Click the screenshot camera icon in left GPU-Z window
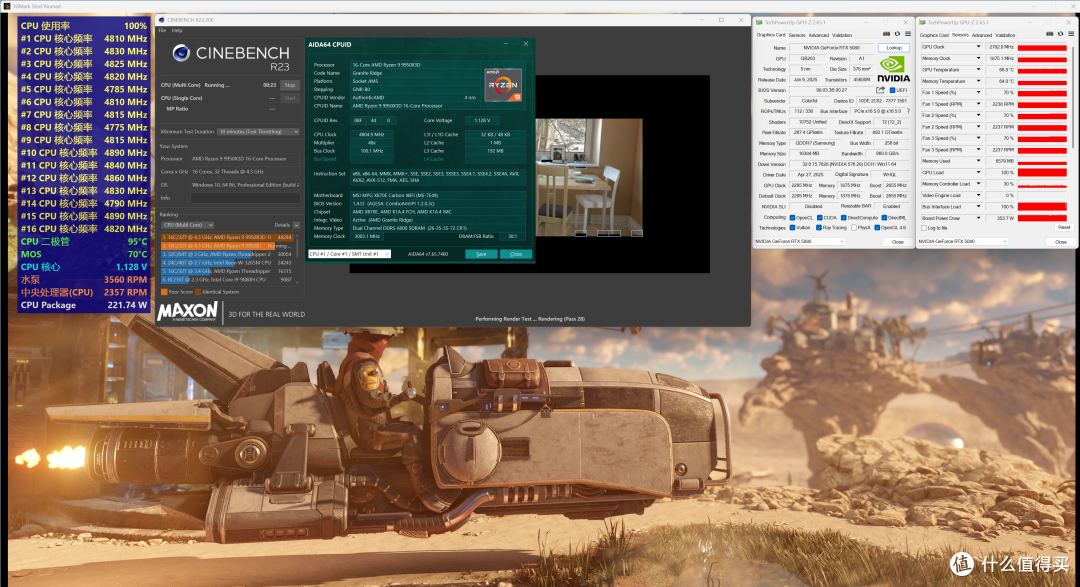This screenshot has height=587, width=1080. [886, 34]
